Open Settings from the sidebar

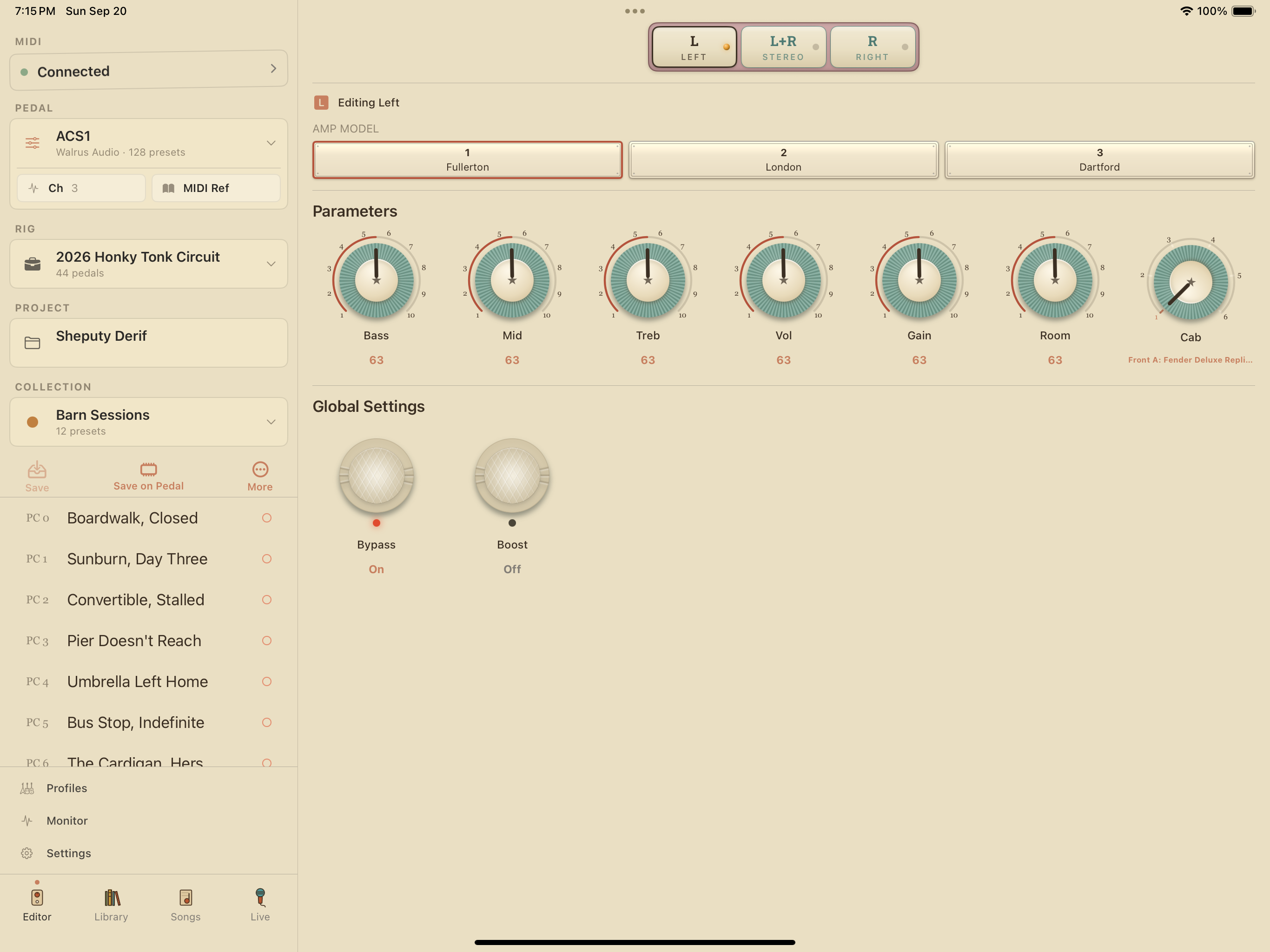point(149,853)
